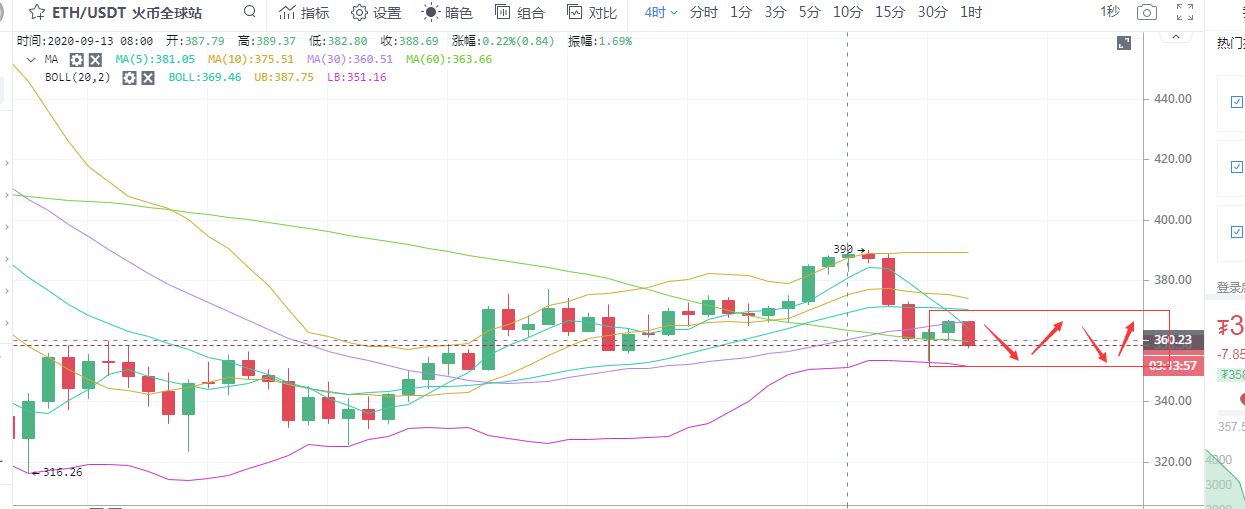
Task: Switch to 分时 time-sharing view
Action: click(704, 13)
